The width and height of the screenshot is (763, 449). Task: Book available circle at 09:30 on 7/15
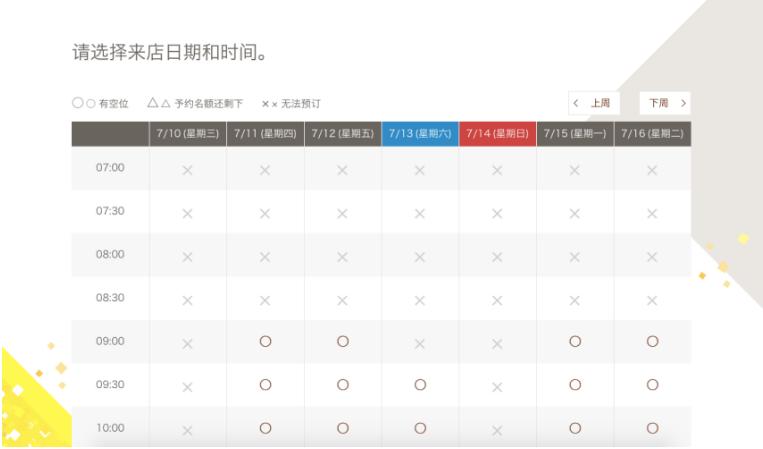(575, 385)
